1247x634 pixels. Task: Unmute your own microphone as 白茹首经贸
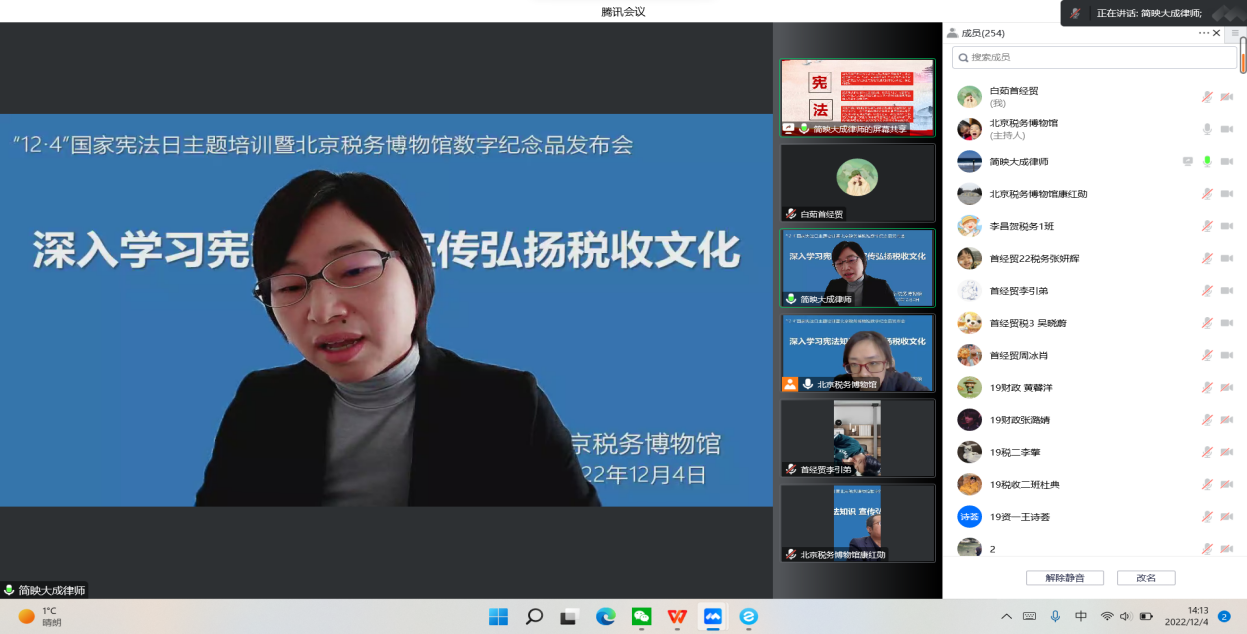(1207, 97)
